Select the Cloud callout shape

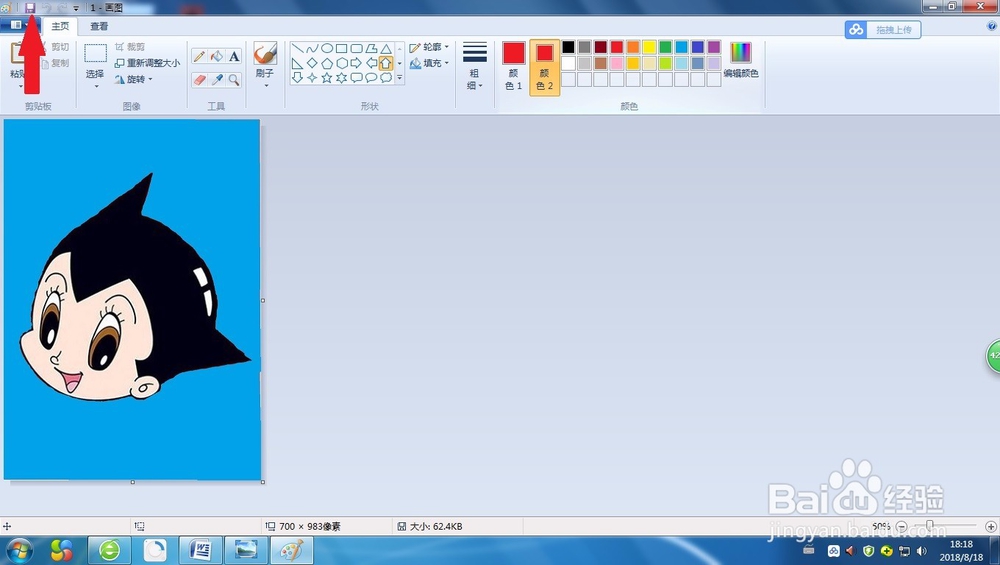coord(386,77)
